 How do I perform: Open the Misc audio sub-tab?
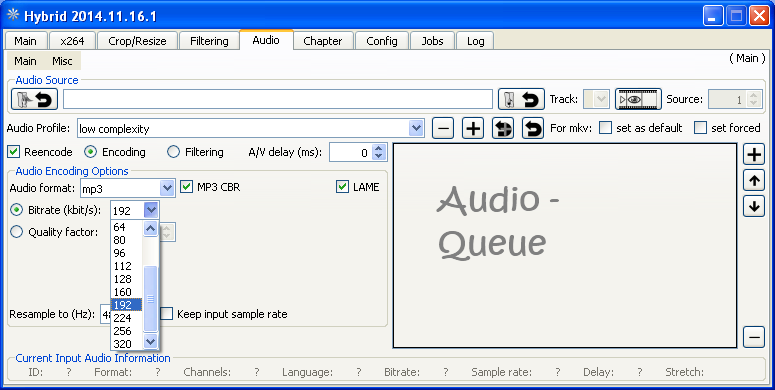pyautogui.click(x=62, y=61)
